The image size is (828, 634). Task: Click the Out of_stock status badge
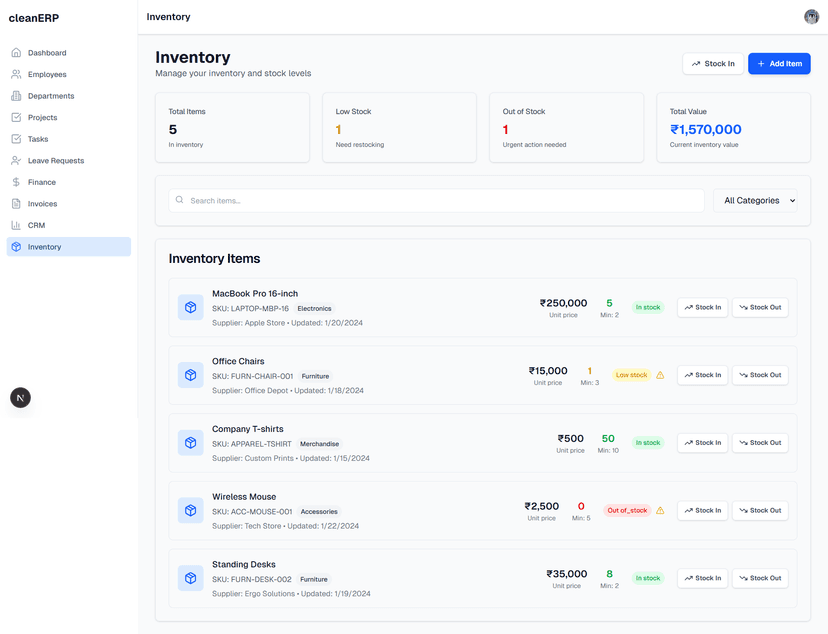tap(627, 510)
